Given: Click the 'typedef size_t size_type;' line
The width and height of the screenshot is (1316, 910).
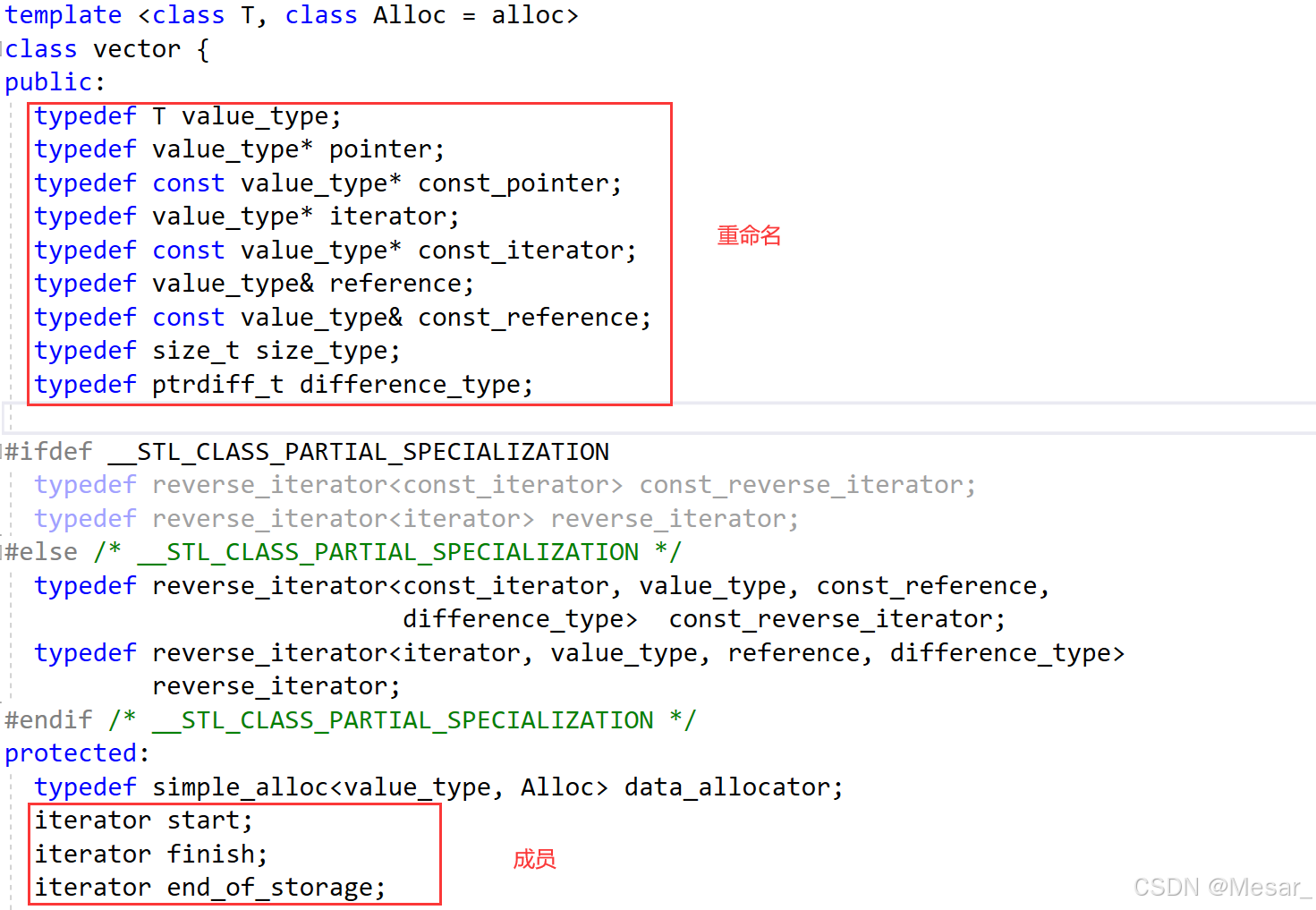Looking at the screenshot, I should point(217,351).
